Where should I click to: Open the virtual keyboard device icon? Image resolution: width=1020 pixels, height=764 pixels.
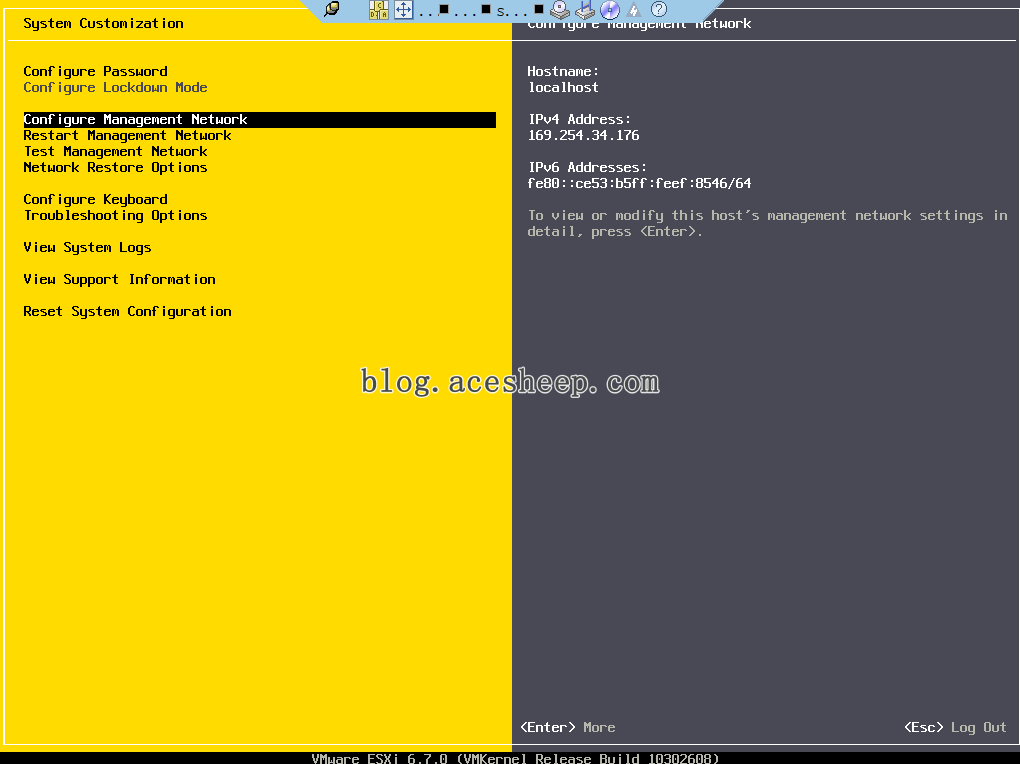tap(584, 10)
